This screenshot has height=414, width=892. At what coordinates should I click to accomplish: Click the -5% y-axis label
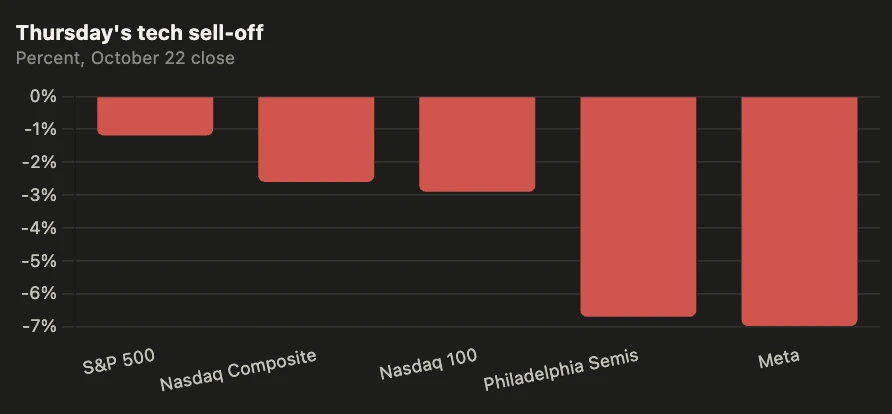click(x=40, y=261)
